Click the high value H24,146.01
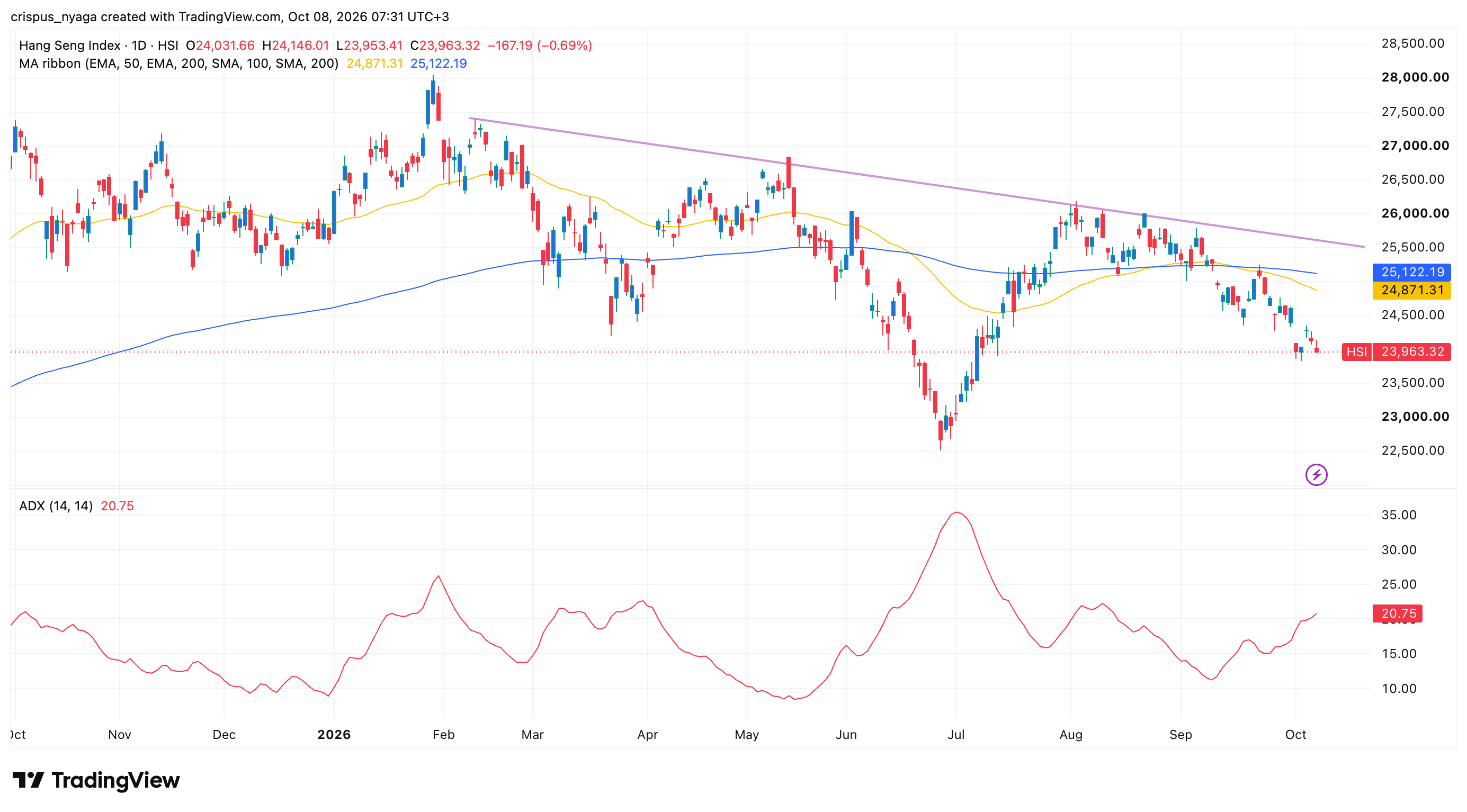Screen dimensions: 1467x812 click(296, 45)
